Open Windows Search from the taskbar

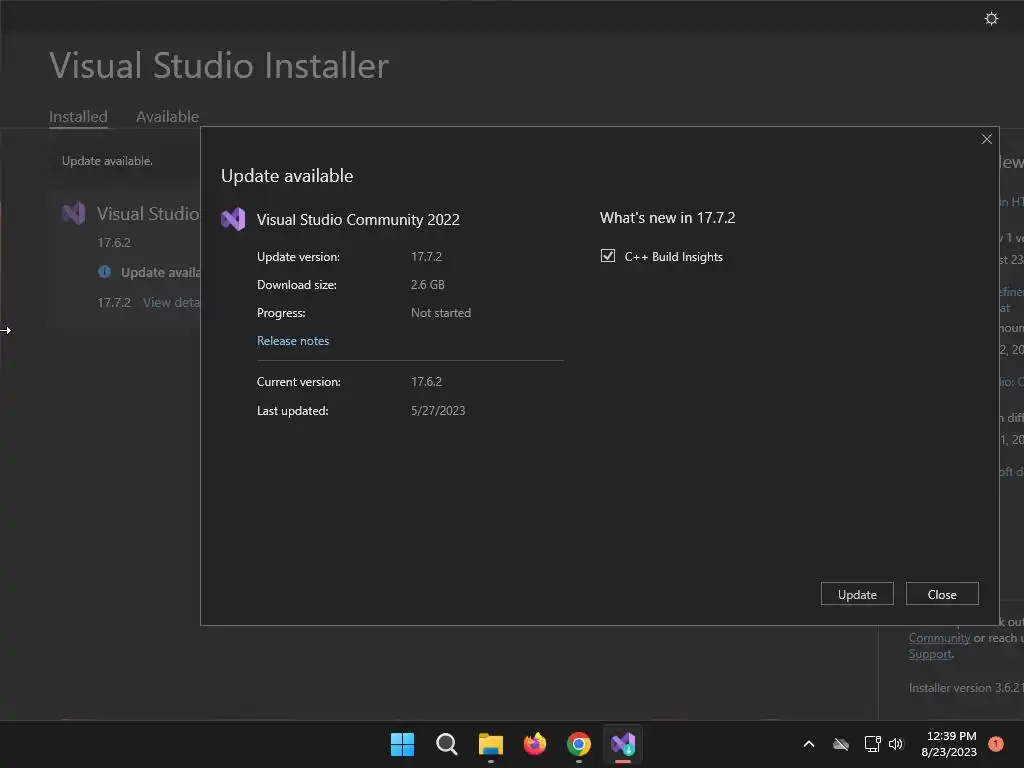(x=447, y=744)
